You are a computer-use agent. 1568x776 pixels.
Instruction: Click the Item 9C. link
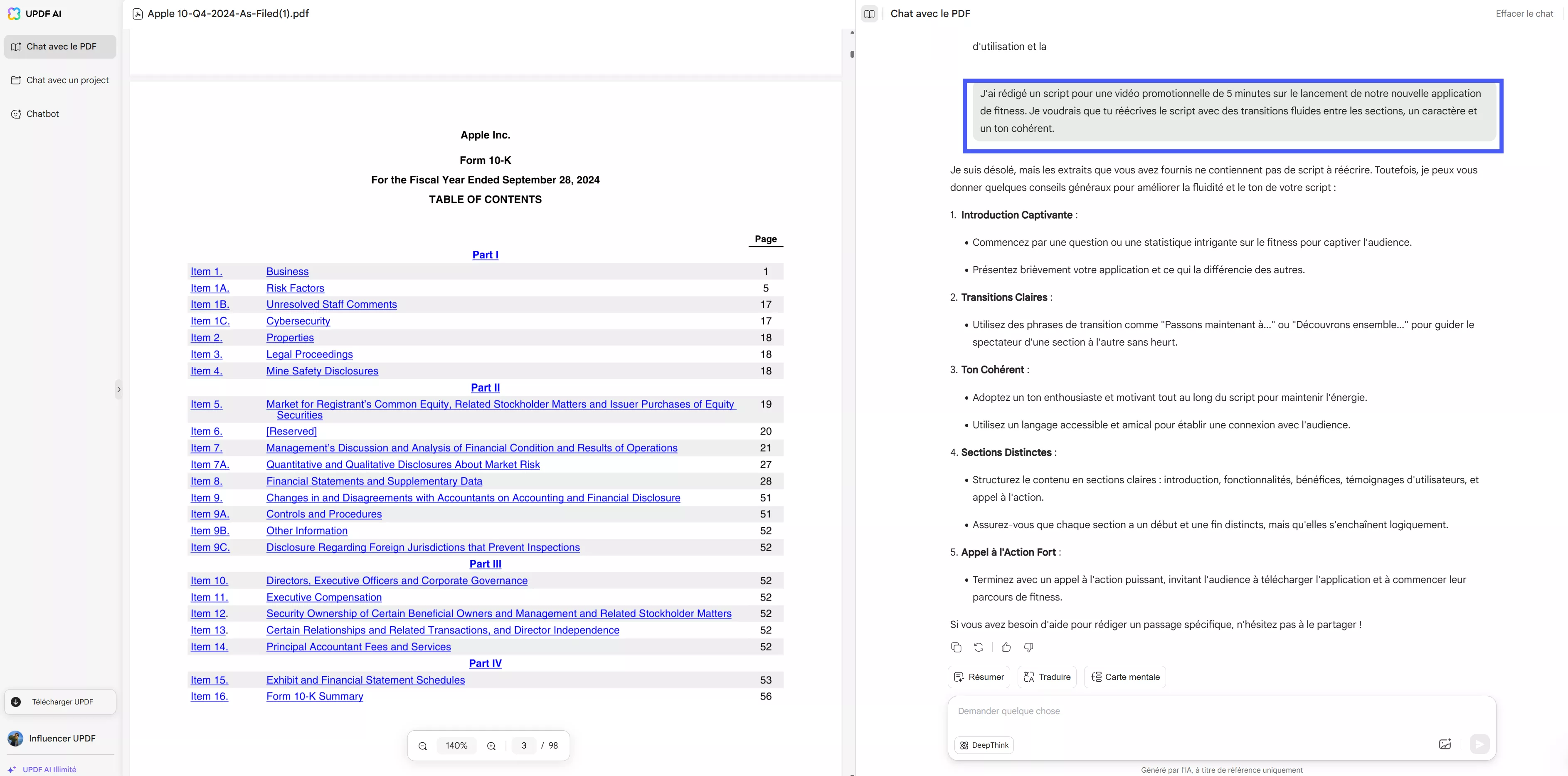210,548
